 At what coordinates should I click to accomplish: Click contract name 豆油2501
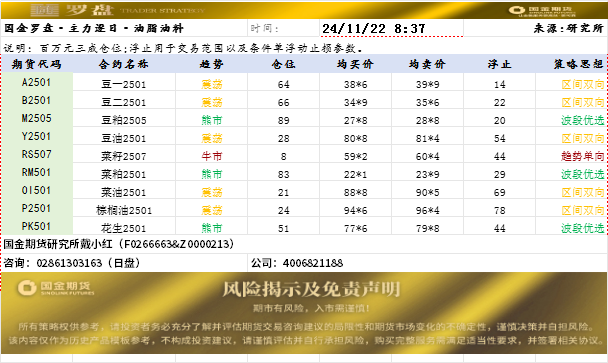tap(124, 138)
